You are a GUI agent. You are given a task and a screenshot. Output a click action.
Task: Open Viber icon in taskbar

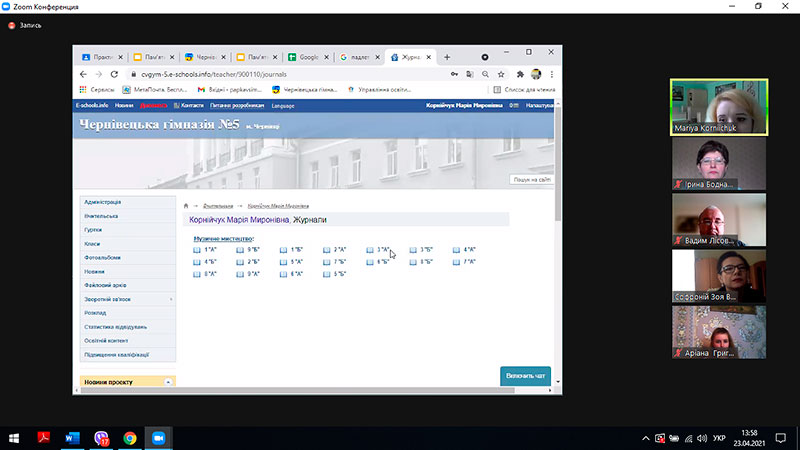pyautogui.click(x=102, y=438)
